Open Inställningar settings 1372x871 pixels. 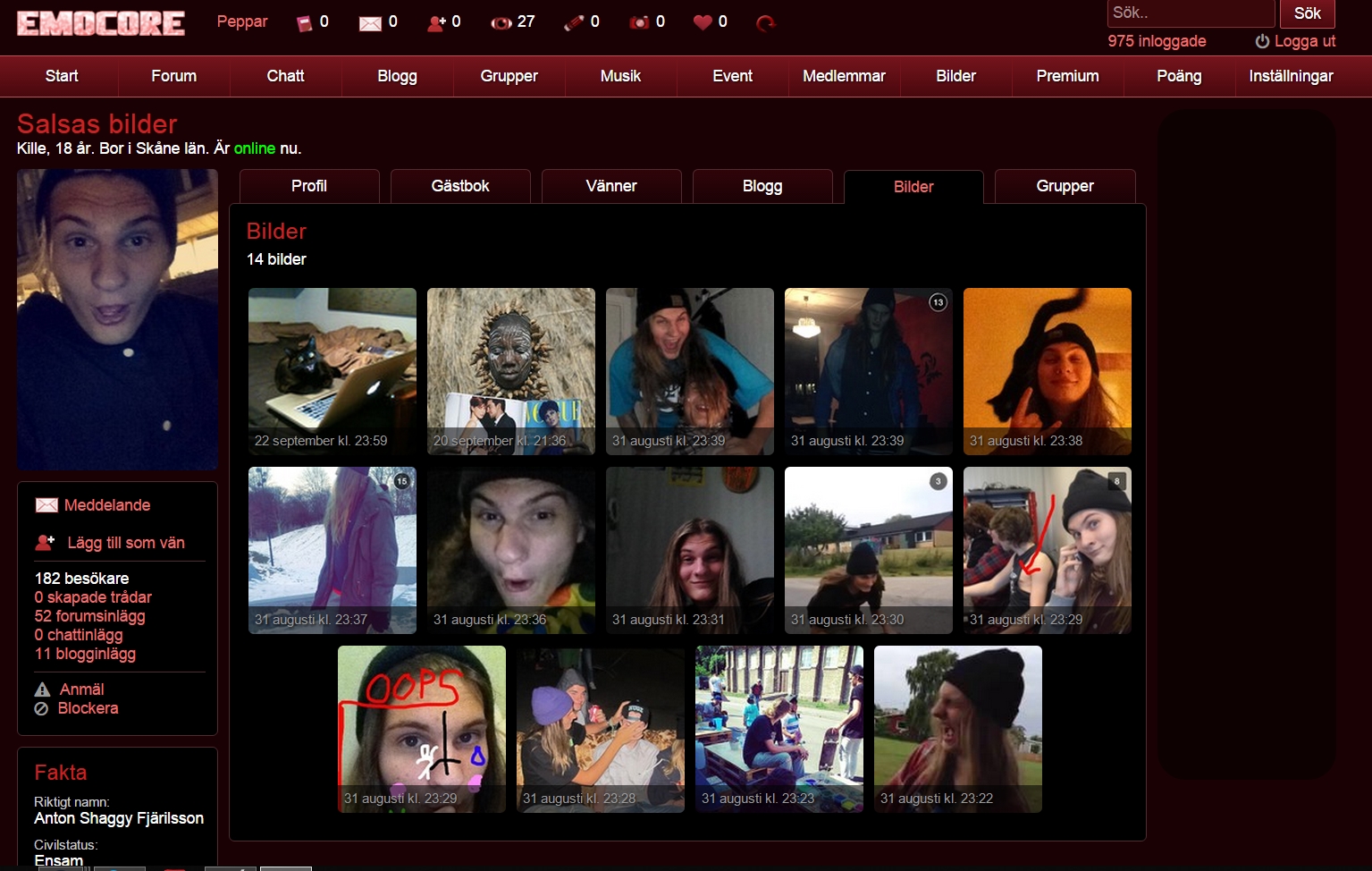tap(1292, 76)
